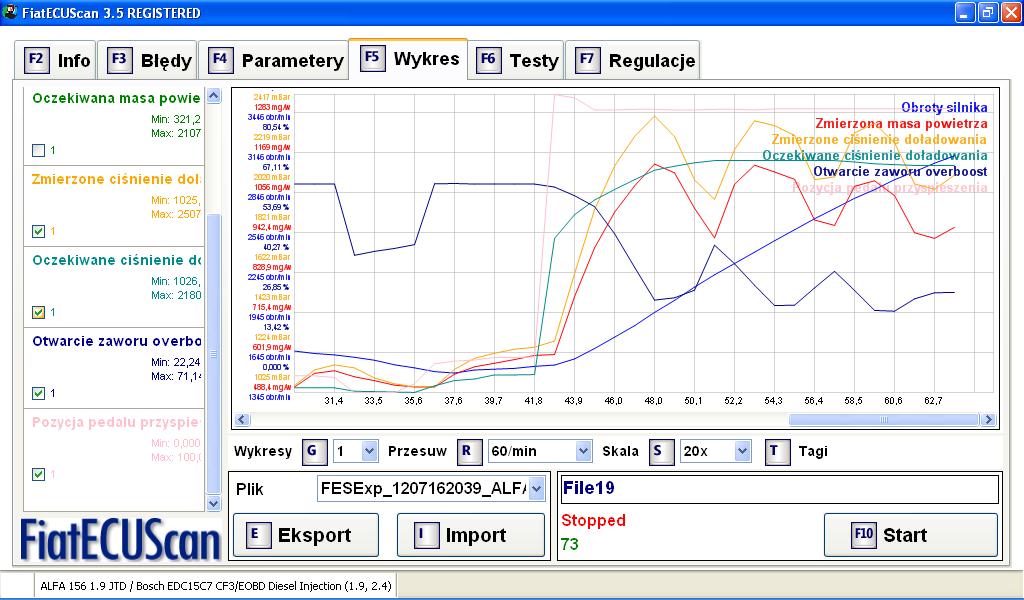Image resolution: width=1024 pixels, height=600 pixels.
Task: Open the F3 Błędy tab
Action: (x=149, y=60)
